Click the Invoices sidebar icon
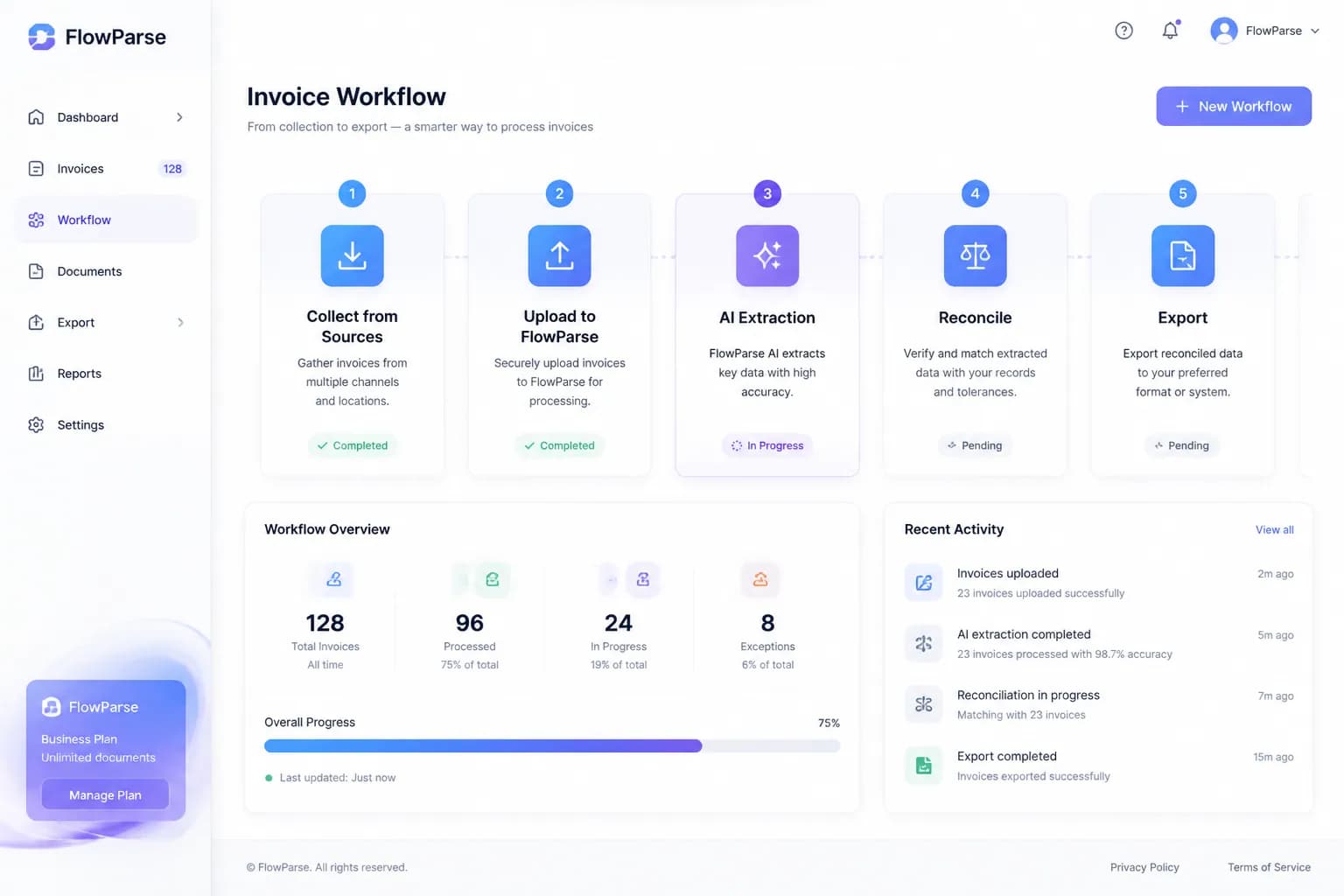Image resolution: width=1344 pixels, height=896 pixels. [x=36, y=169]
